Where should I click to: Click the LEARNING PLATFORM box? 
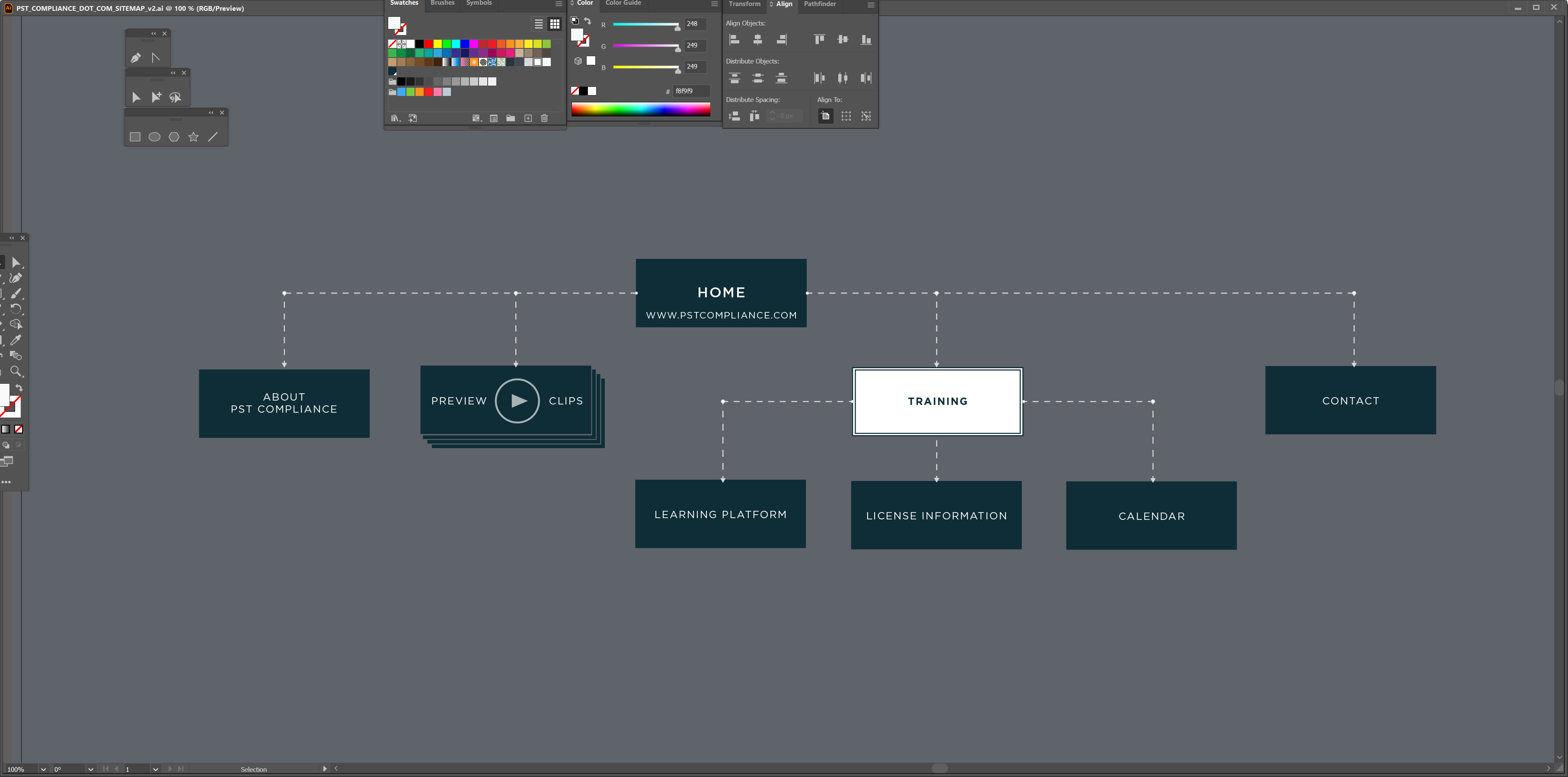pyautogui.click(x=720, y=514)
